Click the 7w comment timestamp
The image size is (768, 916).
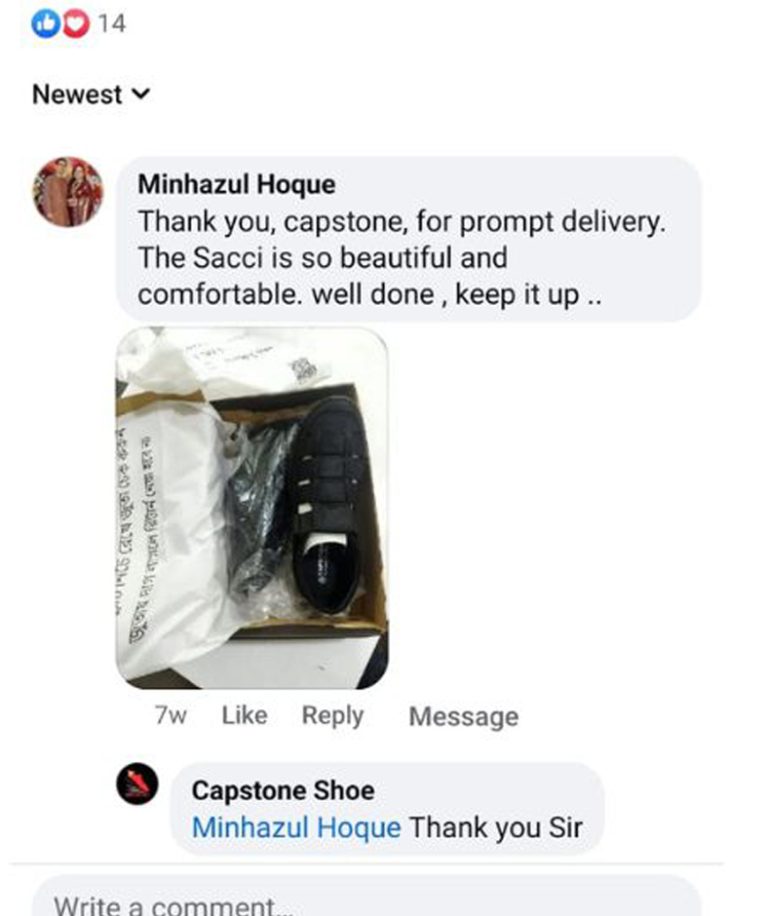tap(171, 715)
